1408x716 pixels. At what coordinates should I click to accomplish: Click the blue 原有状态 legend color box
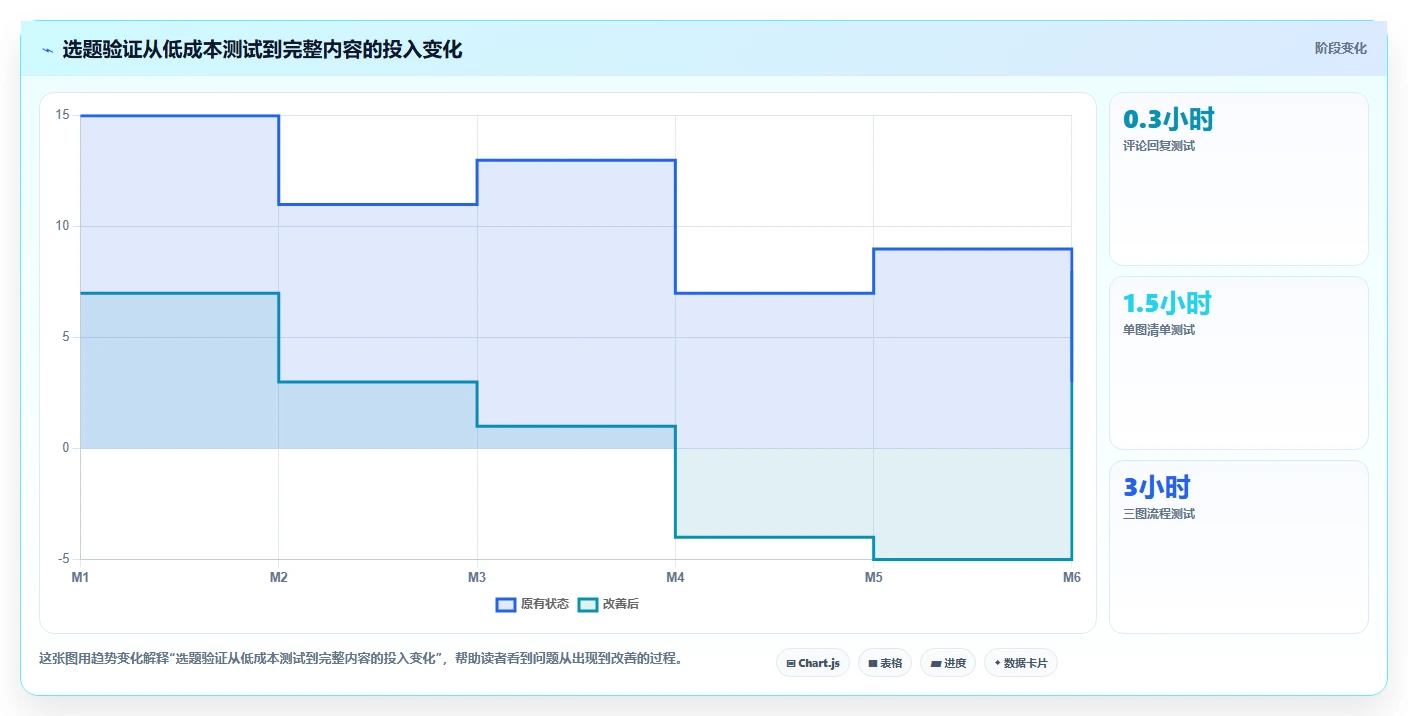506,604
